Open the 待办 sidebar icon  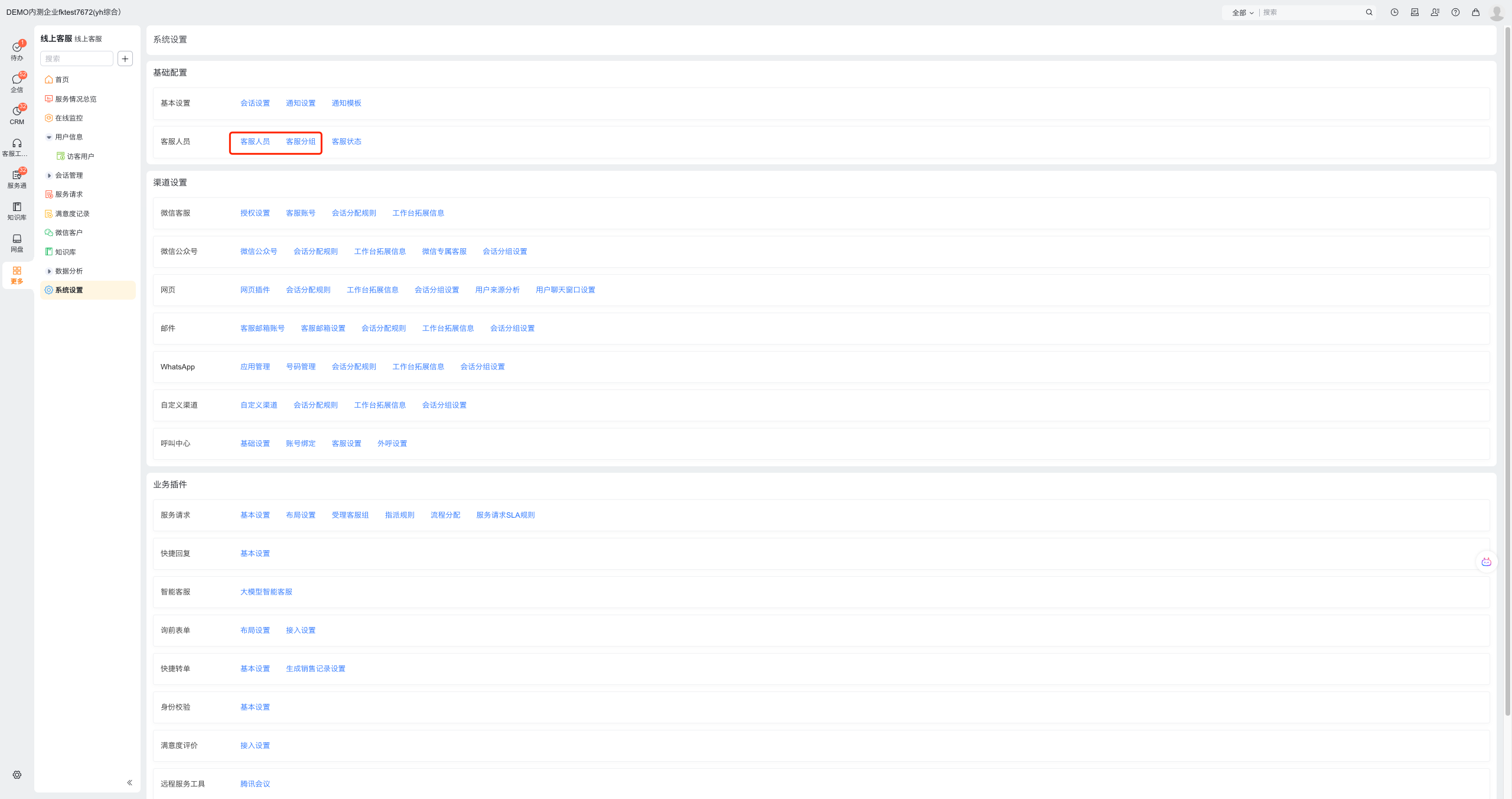point(17,50)
